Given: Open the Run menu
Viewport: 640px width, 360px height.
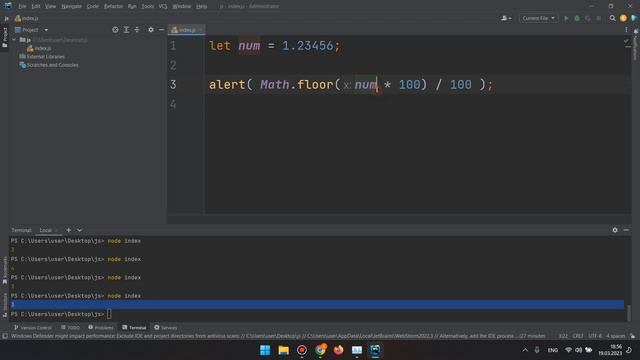Looking at the screenshot, I should pyautogui.click(x=132, y=7).
